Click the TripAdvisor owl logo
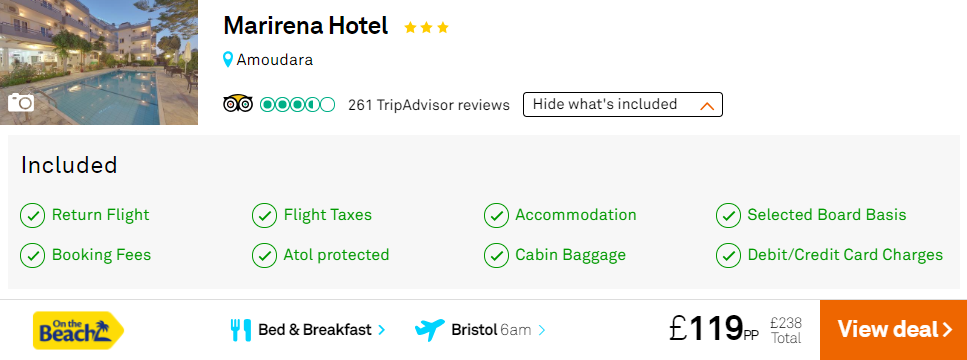The width and height of the screenshot is (967, 360). click(238, 104)
